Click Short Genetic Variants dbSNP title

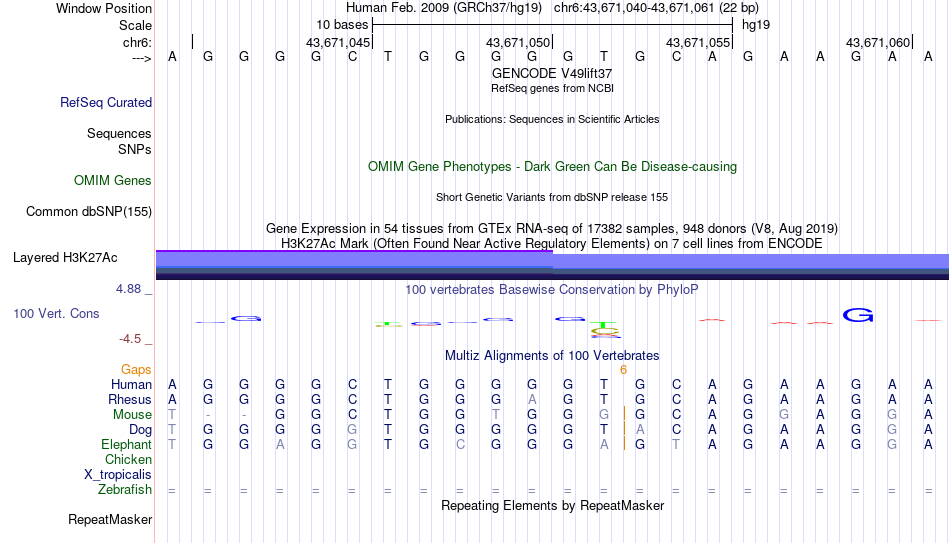552,198
